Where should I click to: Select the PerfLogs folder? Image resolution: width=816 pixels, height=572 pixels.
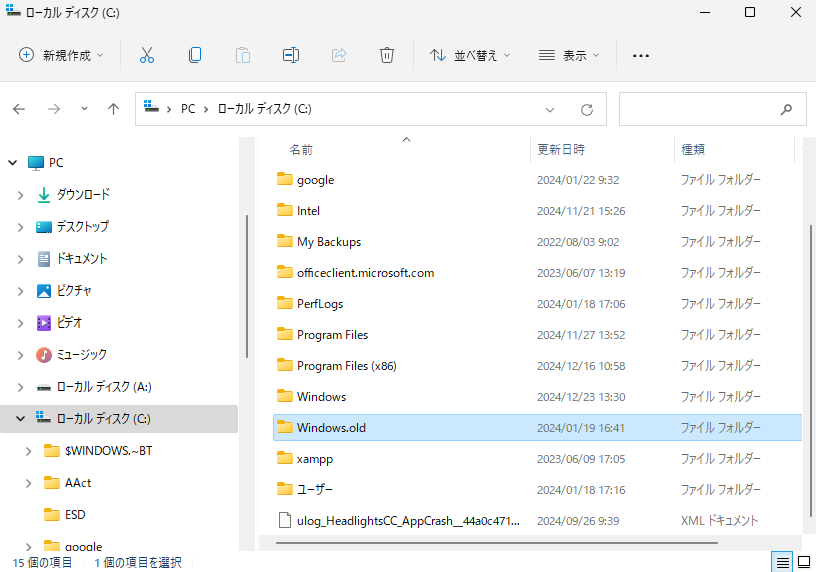320,304
